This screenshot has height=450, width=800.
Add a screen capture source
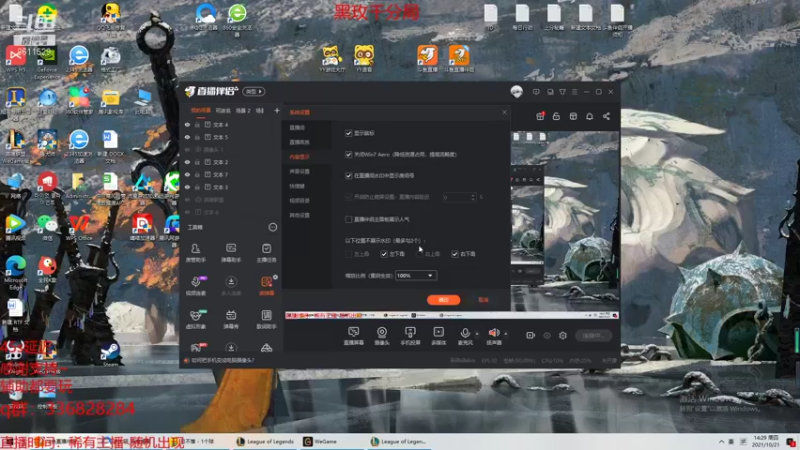click(x=354, y=336)
